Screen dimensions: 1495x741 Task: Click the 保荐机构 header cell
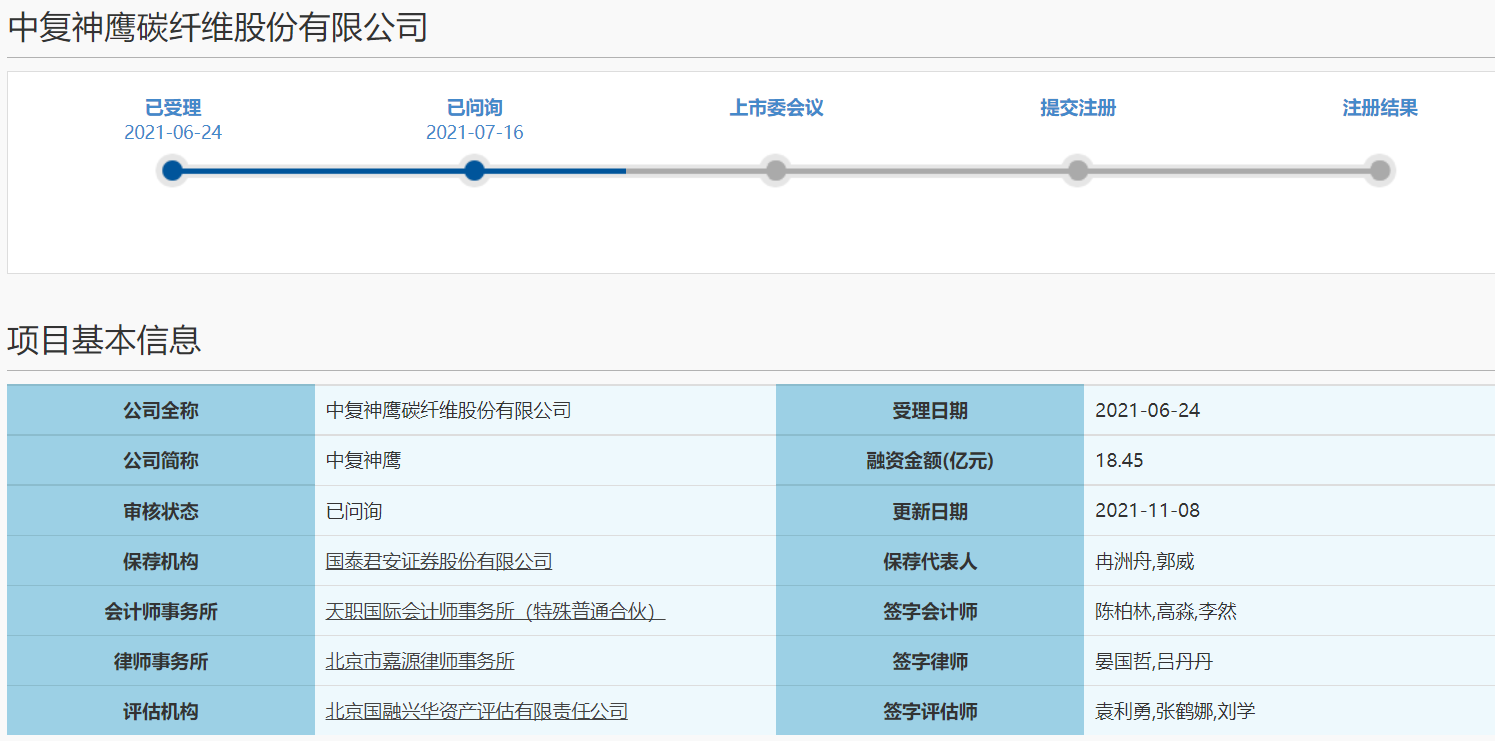click(161, 561)
